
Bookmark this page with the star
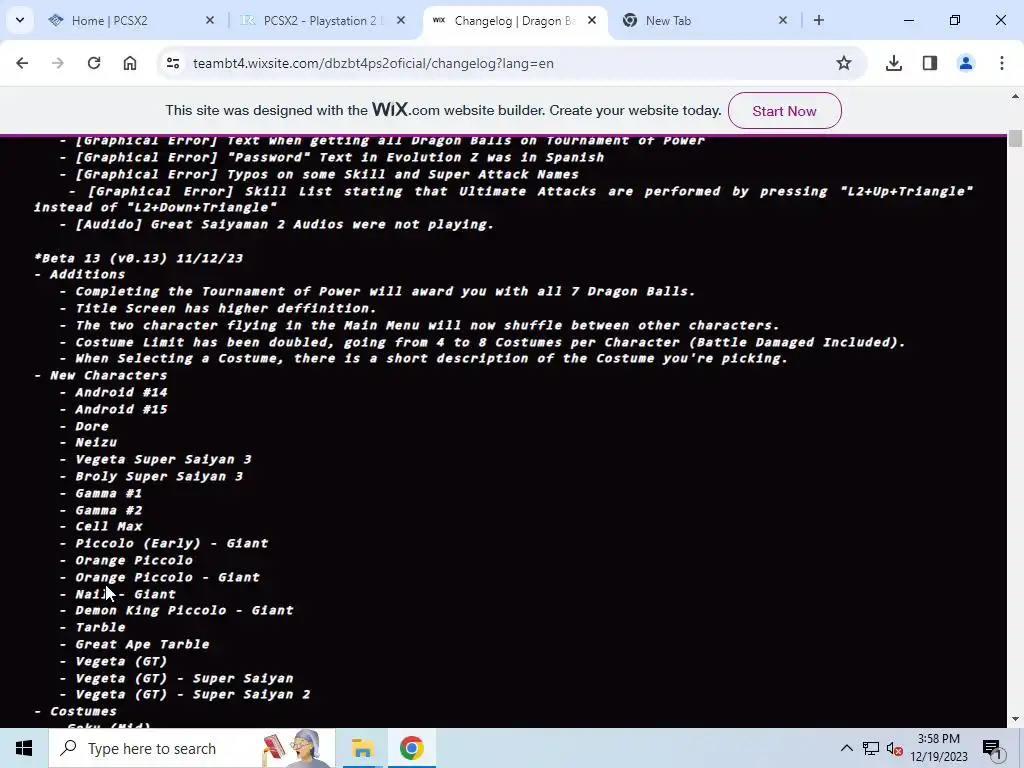point(844,63)
